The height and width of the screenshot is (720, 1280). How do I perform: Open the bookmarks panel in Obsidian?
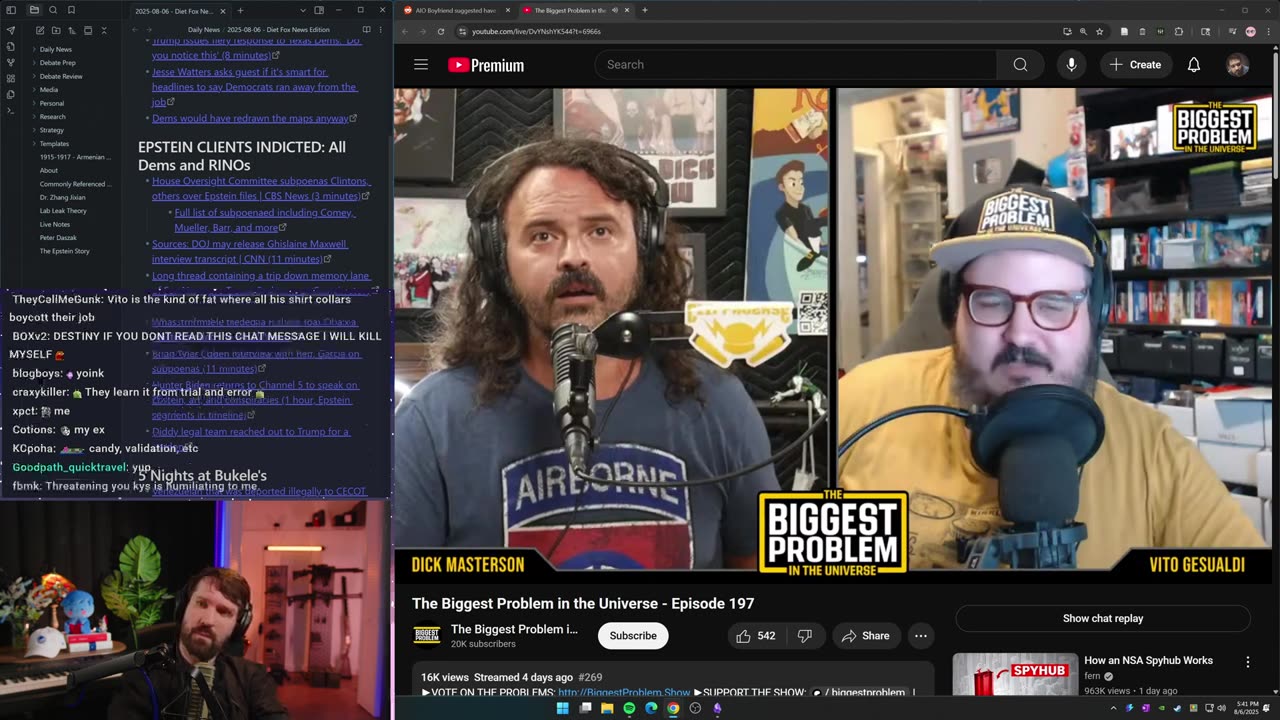point(71,10)
